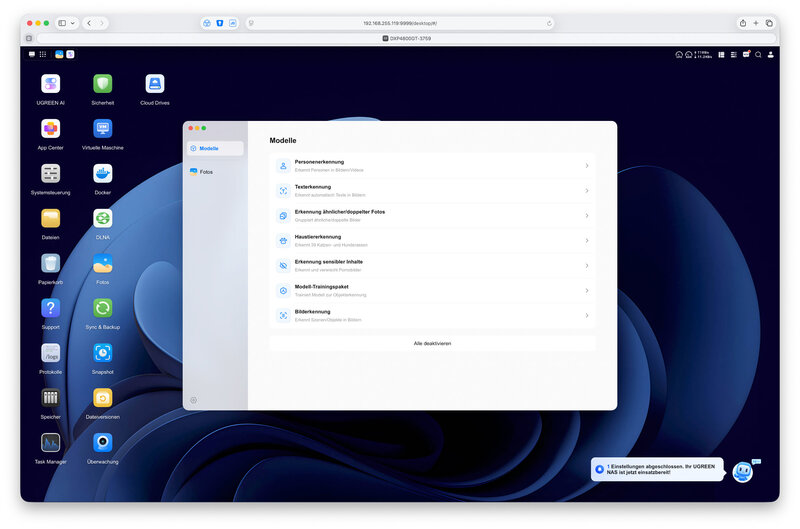Open the app grid launcher in top bar
This screenshot has width=800, height=529.
click(43, 54)
